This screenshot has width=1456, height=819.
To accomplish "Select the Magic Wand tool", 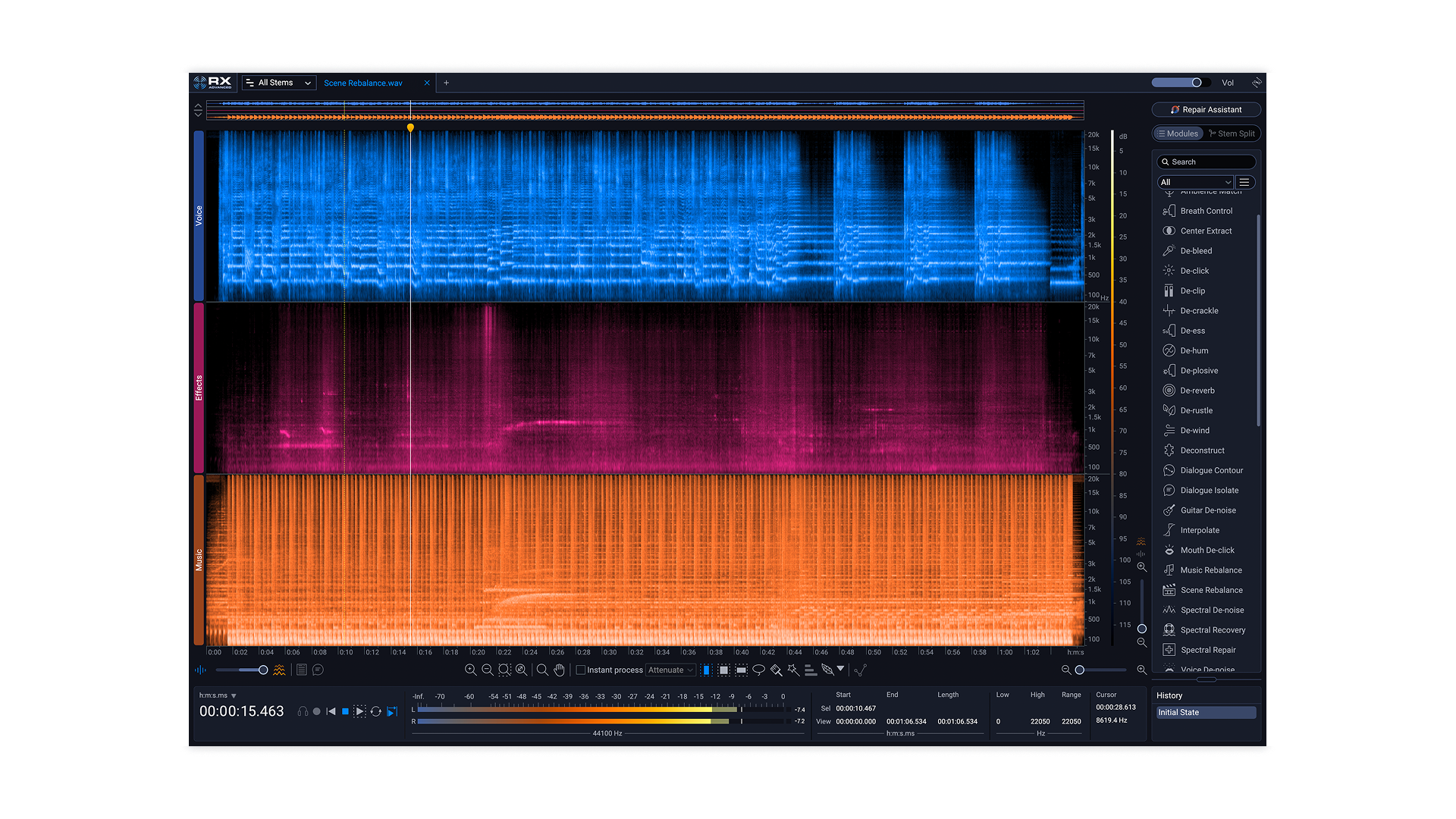I will [793, 670].
